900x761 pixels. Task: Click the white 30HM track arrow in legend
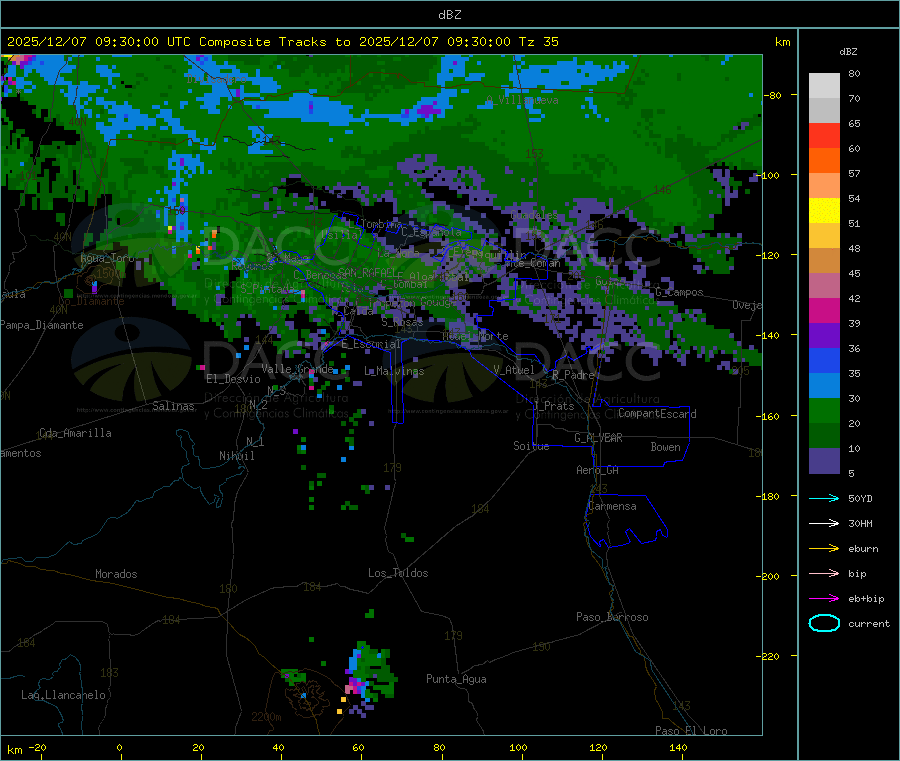click(x=824, y=523)
